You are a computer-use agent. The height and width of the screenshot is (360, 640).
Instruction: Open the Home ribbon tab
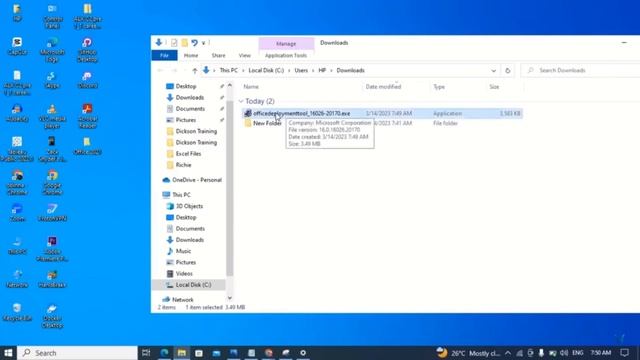pyautogui.click(x=191, y=56)
